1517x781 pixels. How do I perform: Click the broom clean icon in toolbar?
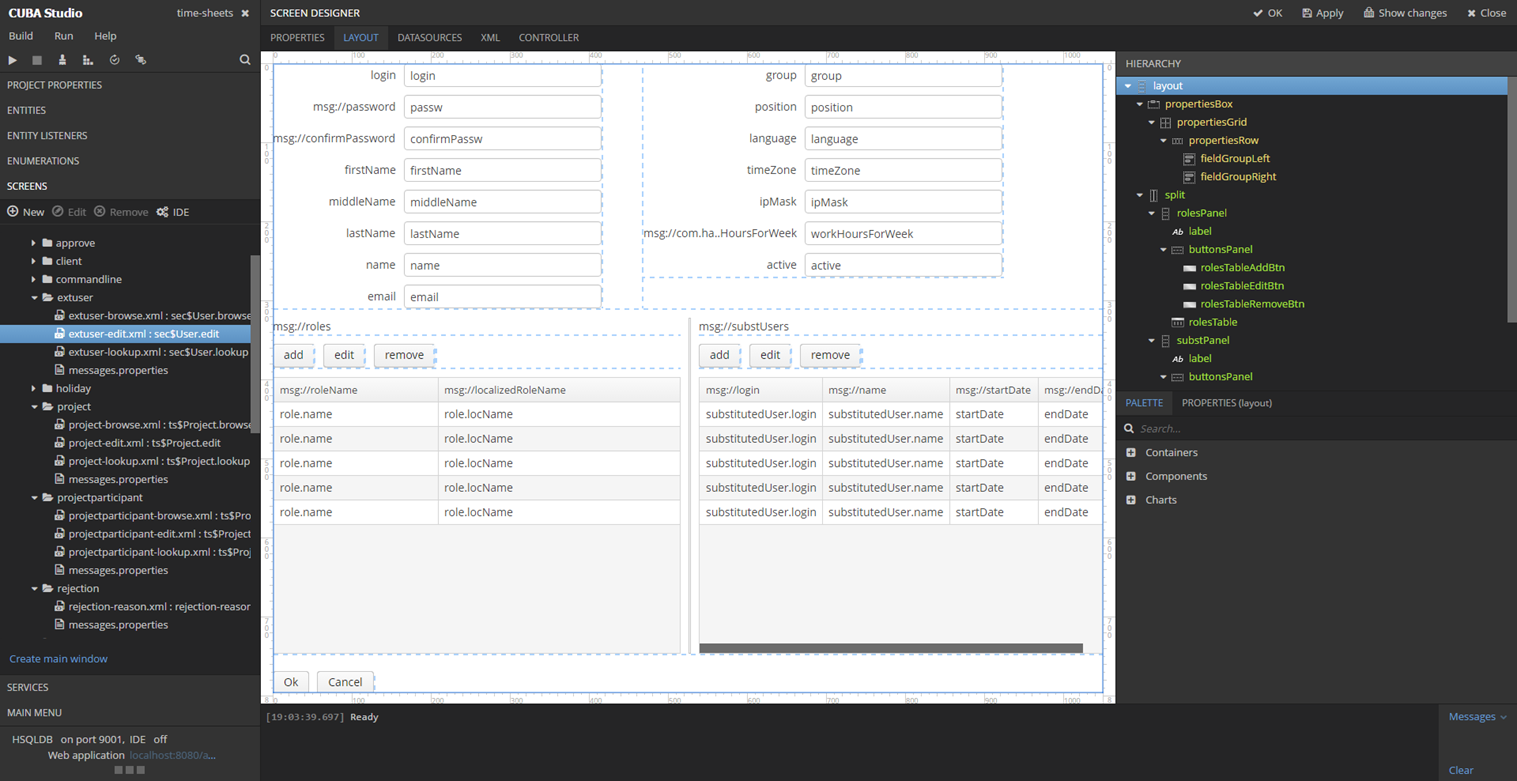coord(62,60)
